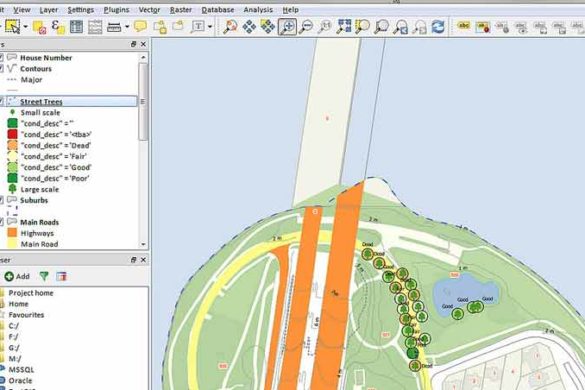585x390 pixels.
Task: Click the New Bookmark icon
Action: point(160,27)
